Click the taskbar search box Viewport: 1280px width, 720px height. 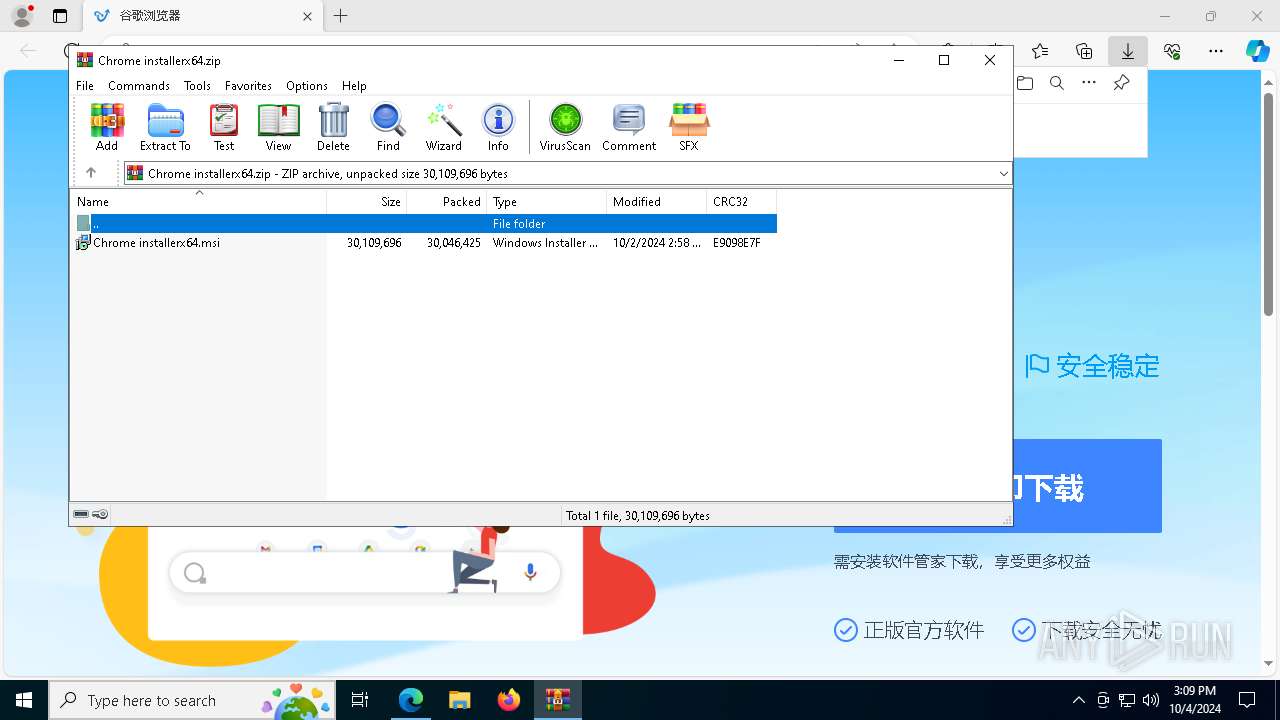[192, 700]
